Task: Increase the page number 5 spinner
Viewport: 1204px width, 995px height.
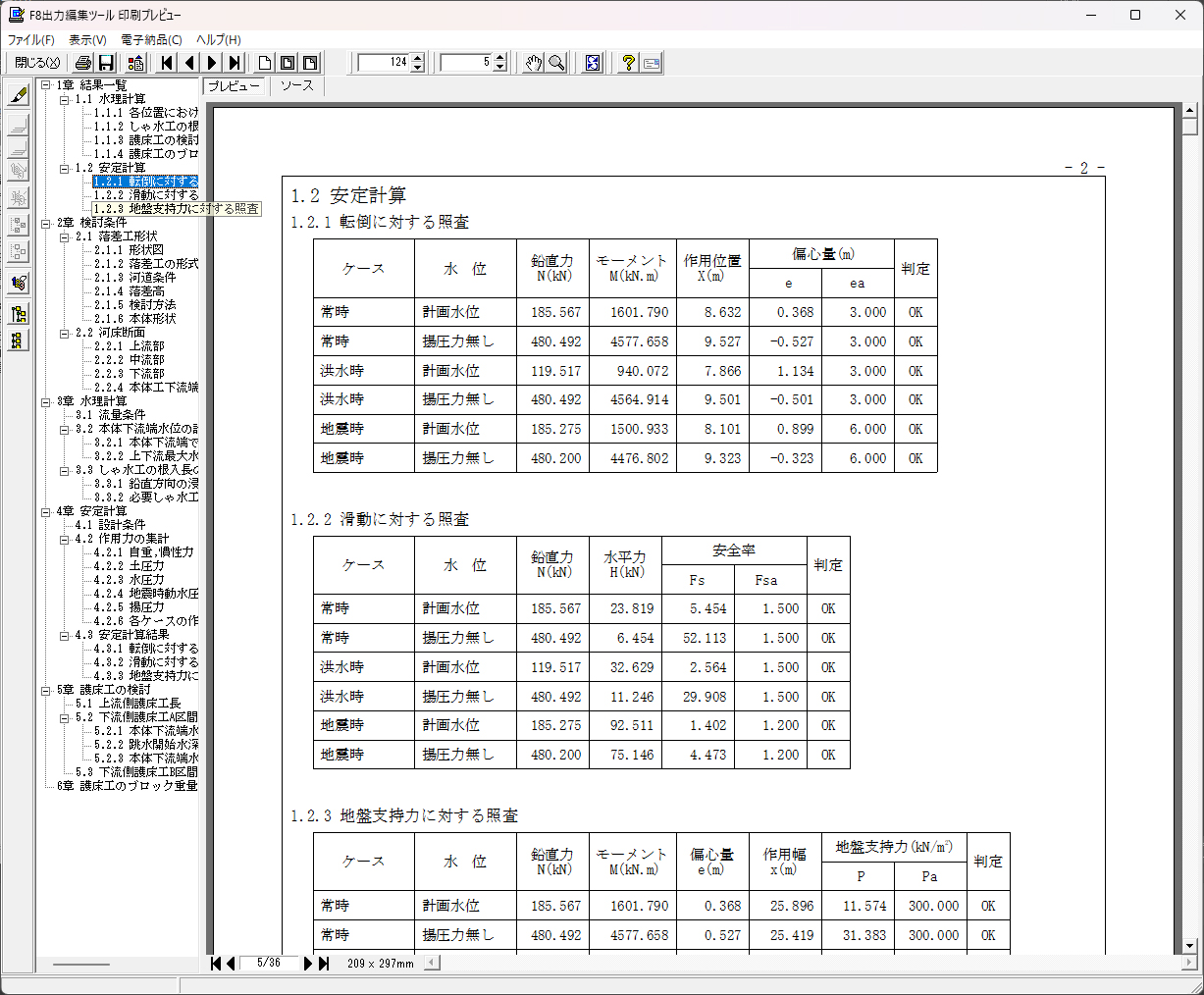Action: tap(500, 58)
